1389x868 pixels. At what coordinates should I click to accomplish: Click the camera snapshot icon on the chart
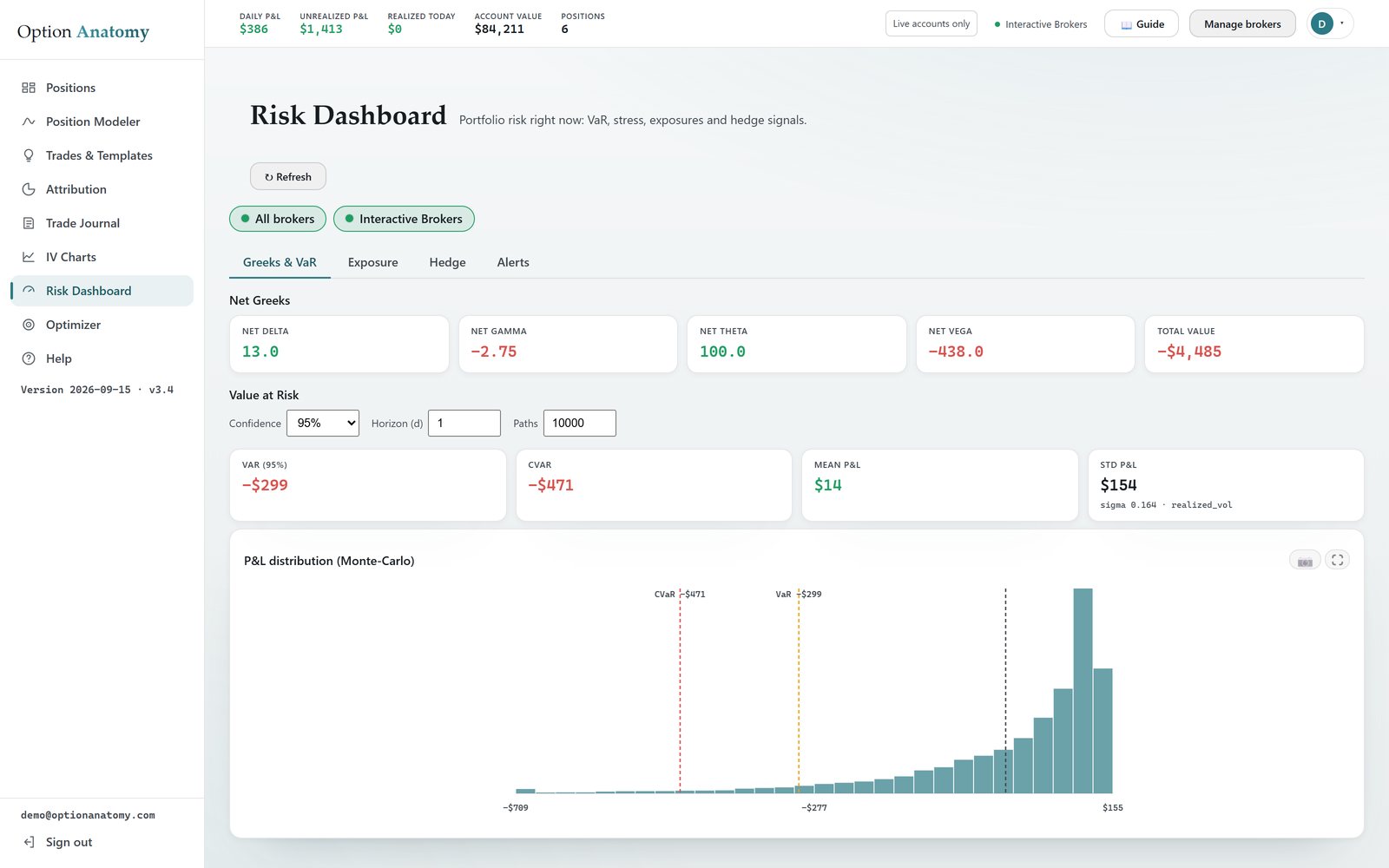(1305, 560)
